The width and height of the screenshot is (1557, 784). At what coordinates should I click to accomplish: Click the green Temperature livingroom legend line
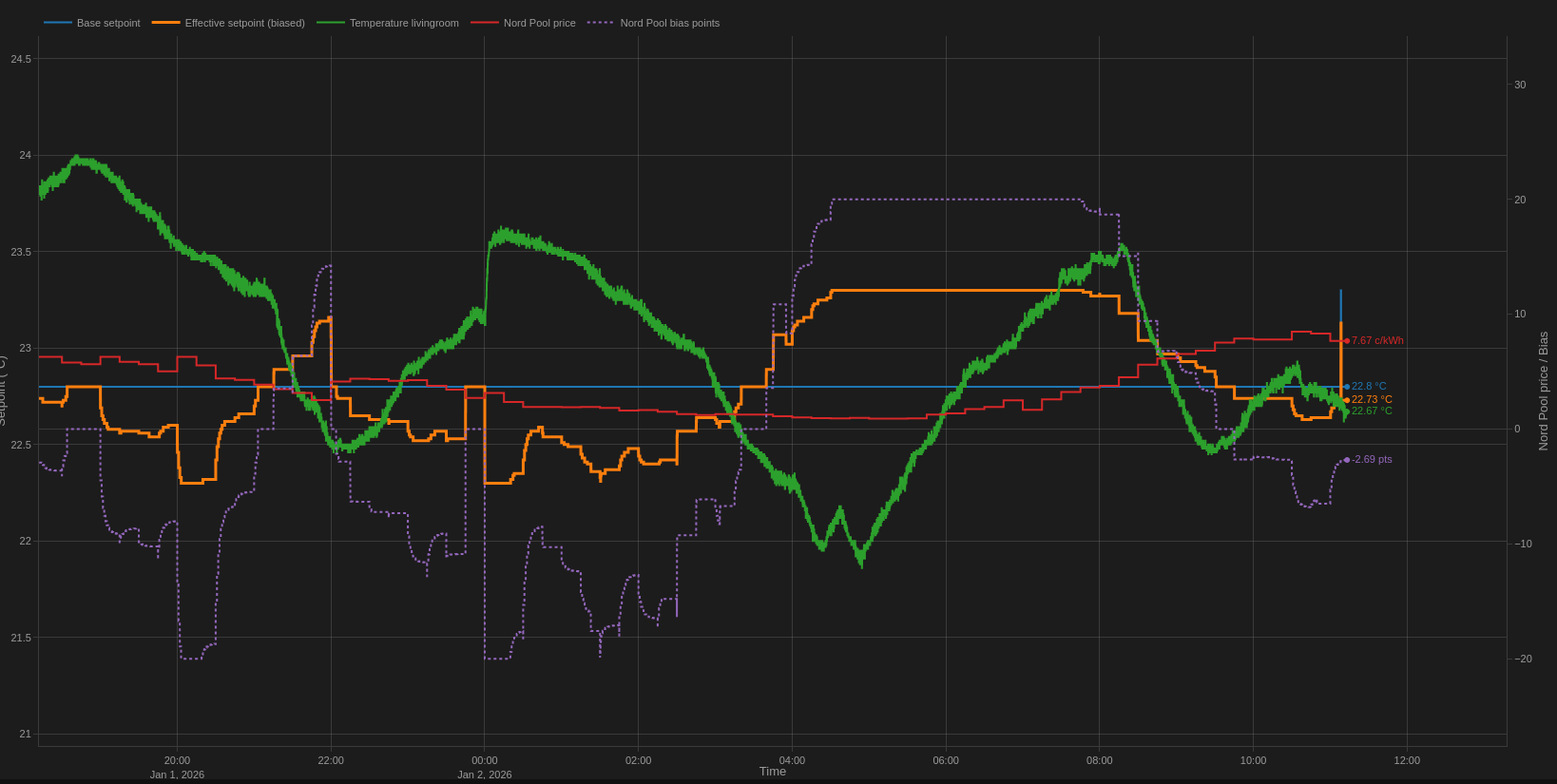pyautogui.click(x=331, y=23)
